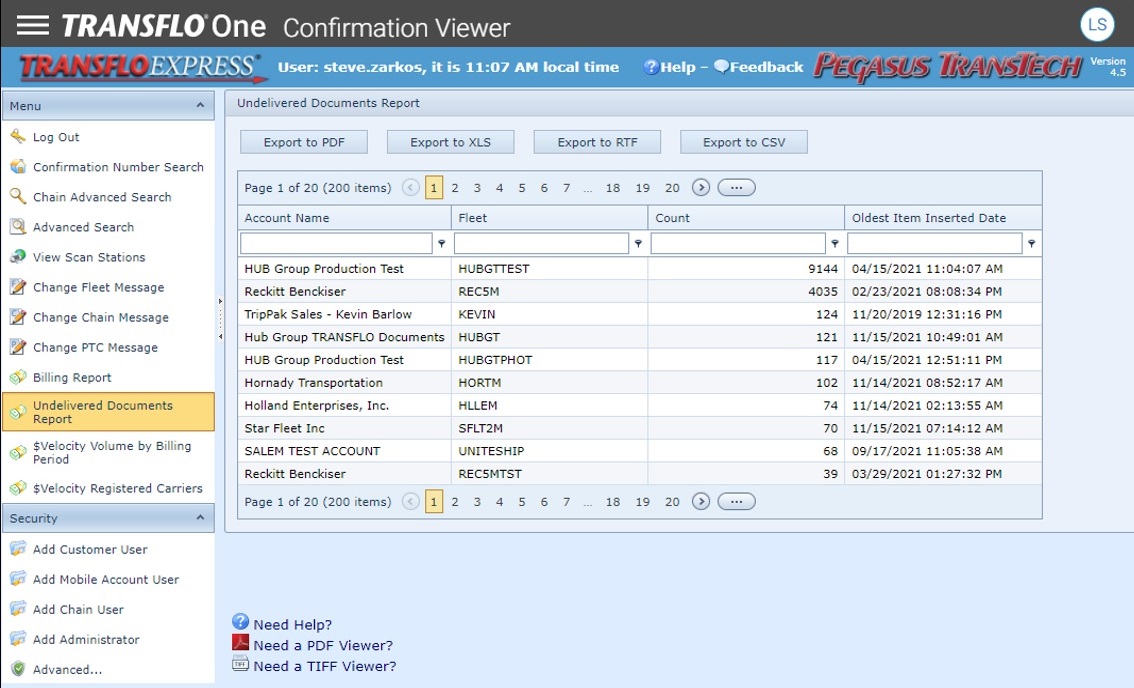Click the Change PTC Message pencil icon
This screenshot has height=688, width=1134.
18,347
